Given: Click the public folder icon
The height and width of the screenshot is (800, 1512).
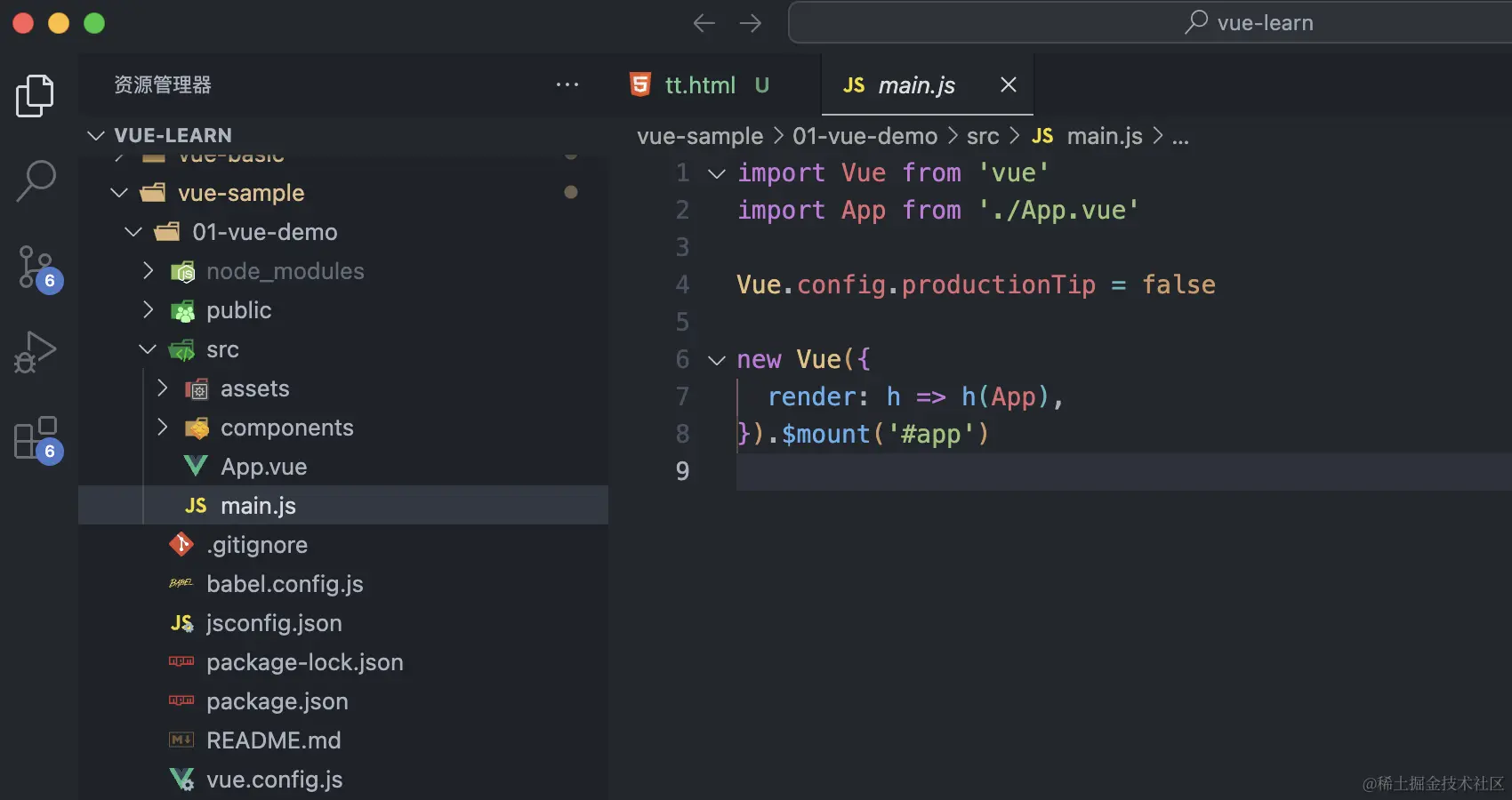Looking at the screenshot, I should pos(182,310).
